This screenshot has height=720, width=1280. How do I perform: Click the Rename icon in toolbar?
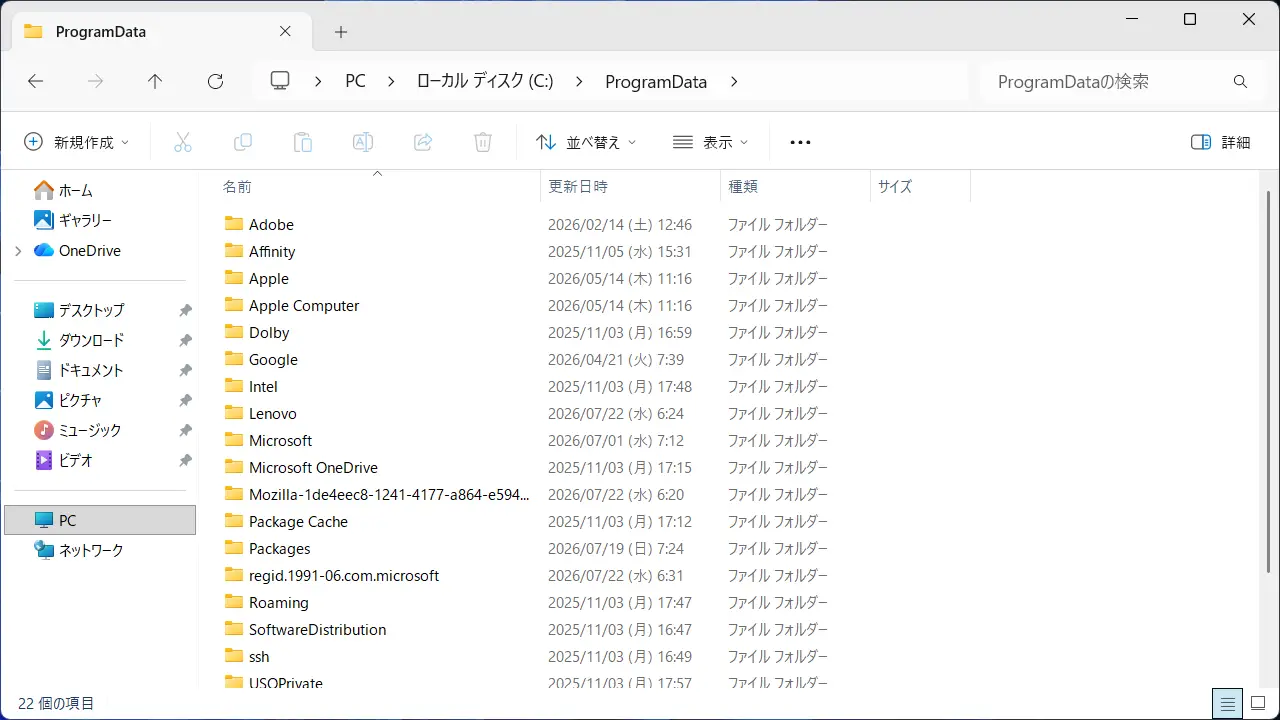point(363,142)
